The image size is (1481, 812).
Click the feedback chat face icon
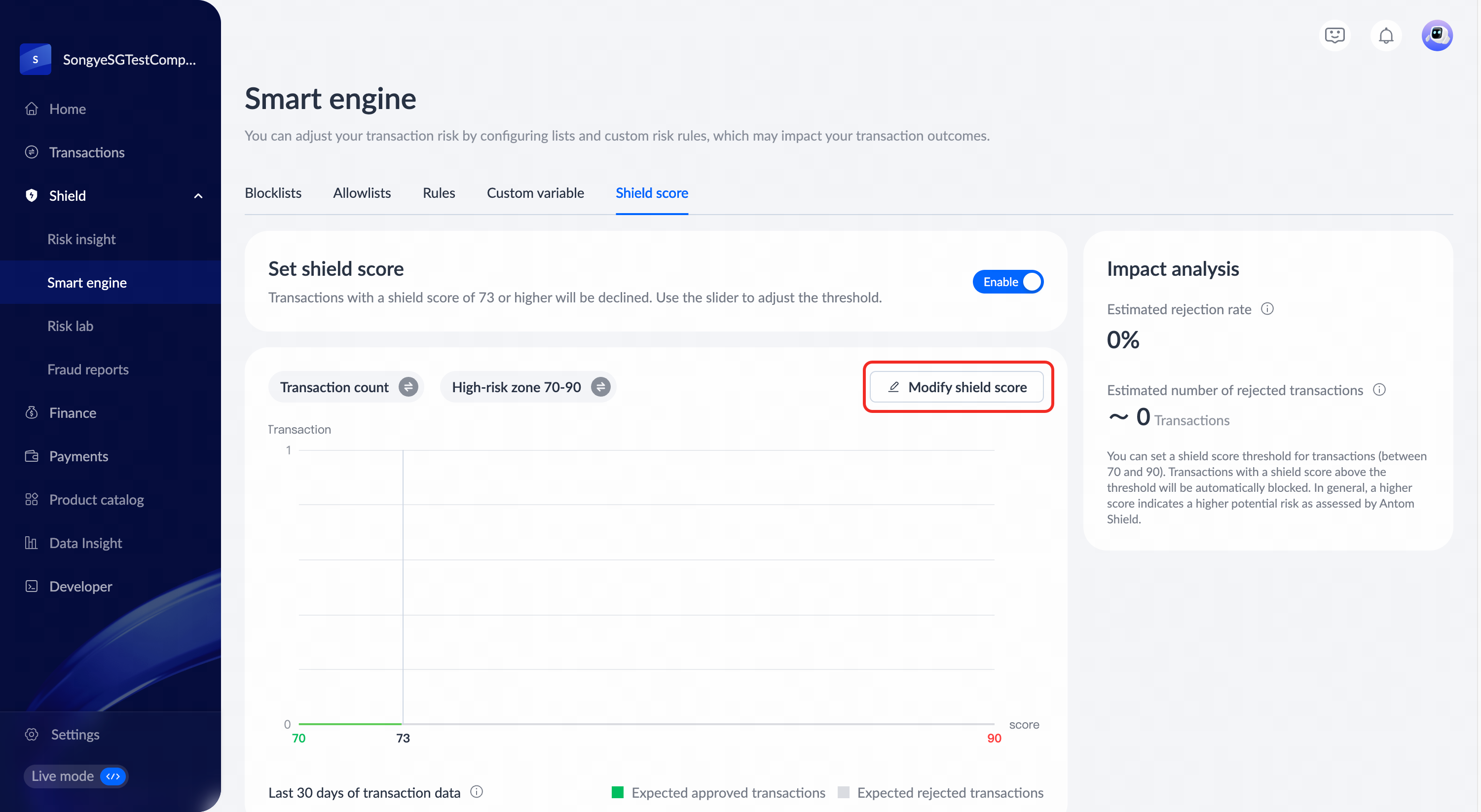[x=1334, y=36]
